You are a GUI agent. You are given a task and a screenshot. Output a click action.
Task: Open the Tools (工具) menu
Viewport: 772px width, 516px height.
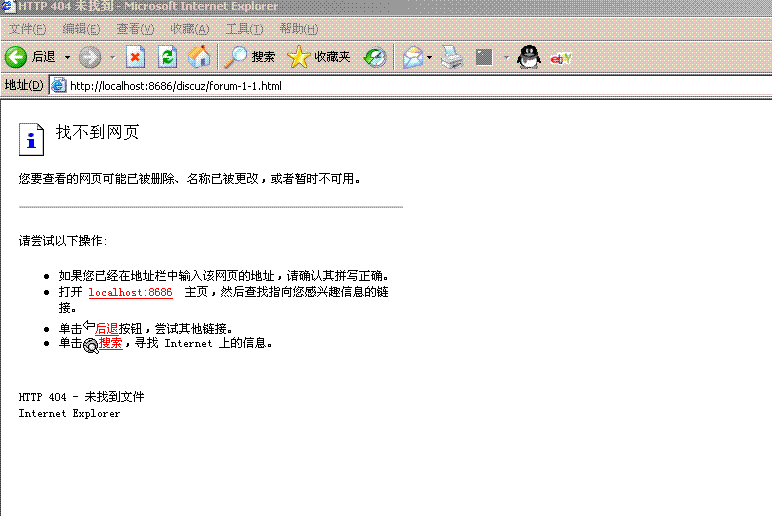click(244, 29)
